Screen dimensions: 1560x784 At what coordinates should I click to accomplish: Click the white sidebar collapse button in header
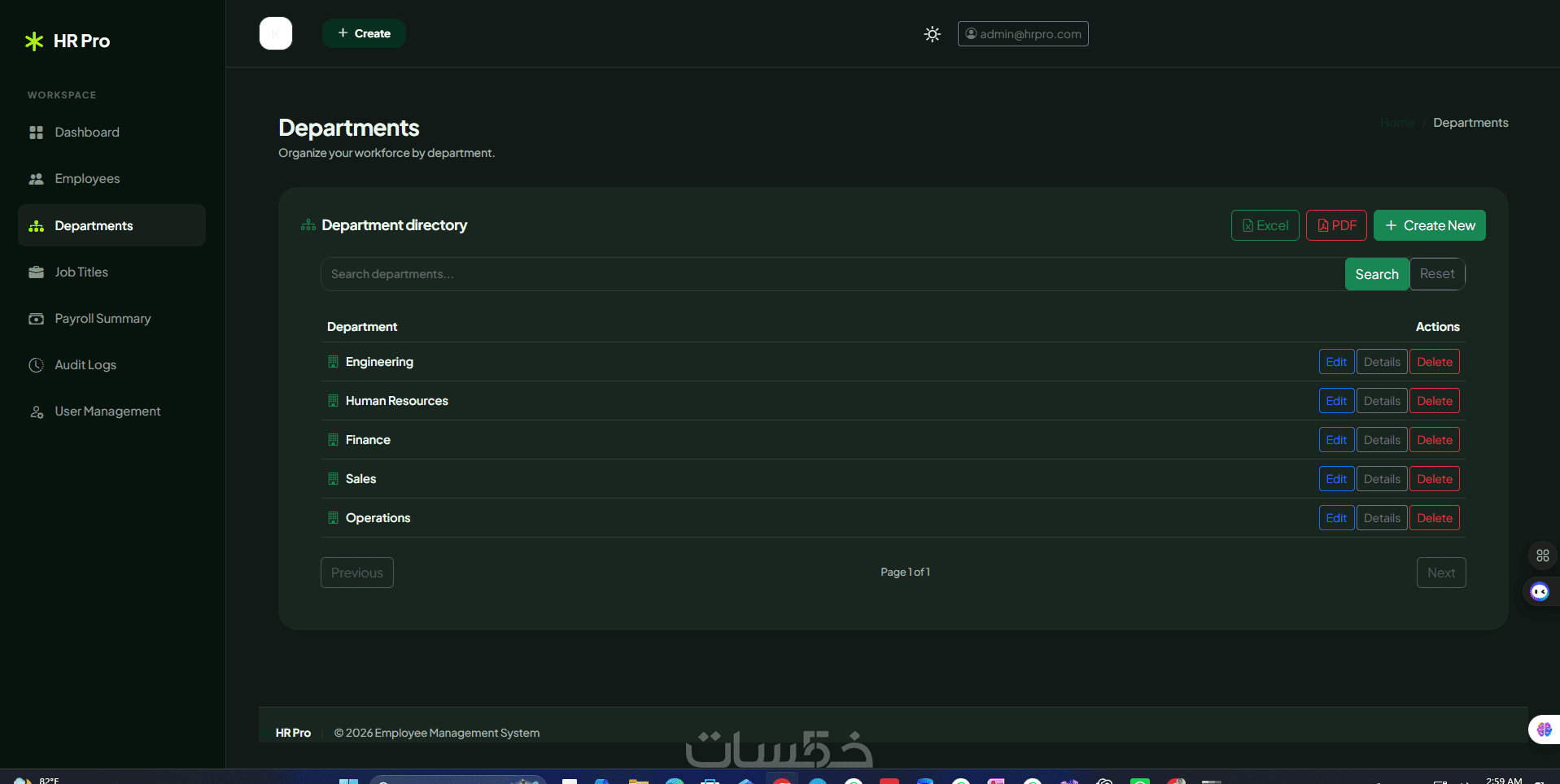pyautogui.click(x=276, y=33)
